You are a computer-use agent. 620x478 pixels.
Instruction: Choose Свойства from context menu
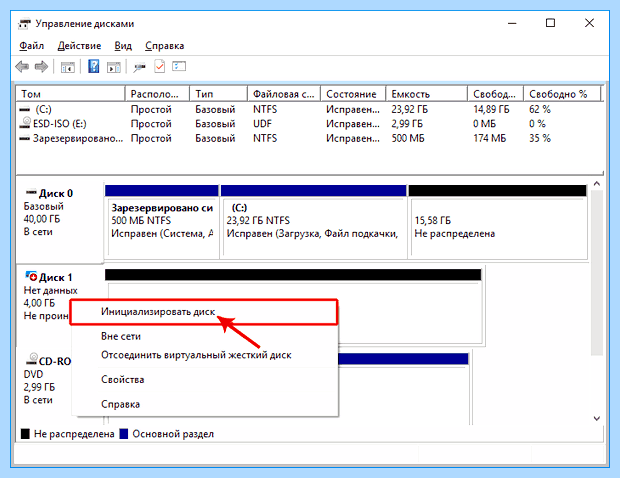pyautogui.click(x=205, y=380)
